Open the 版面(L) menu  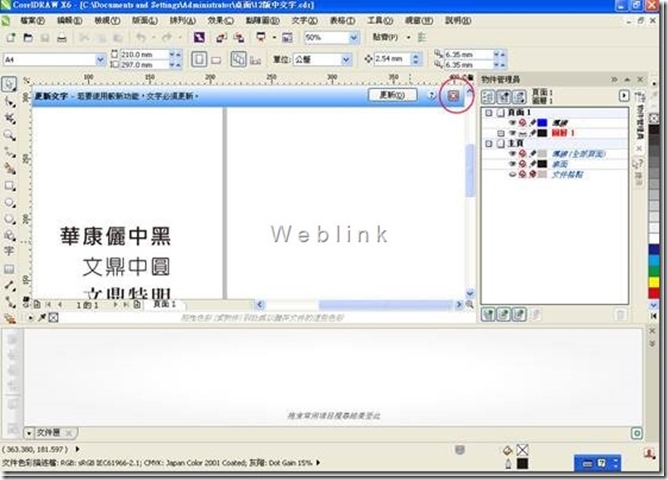pyautogui.click(x=145, y=20)
